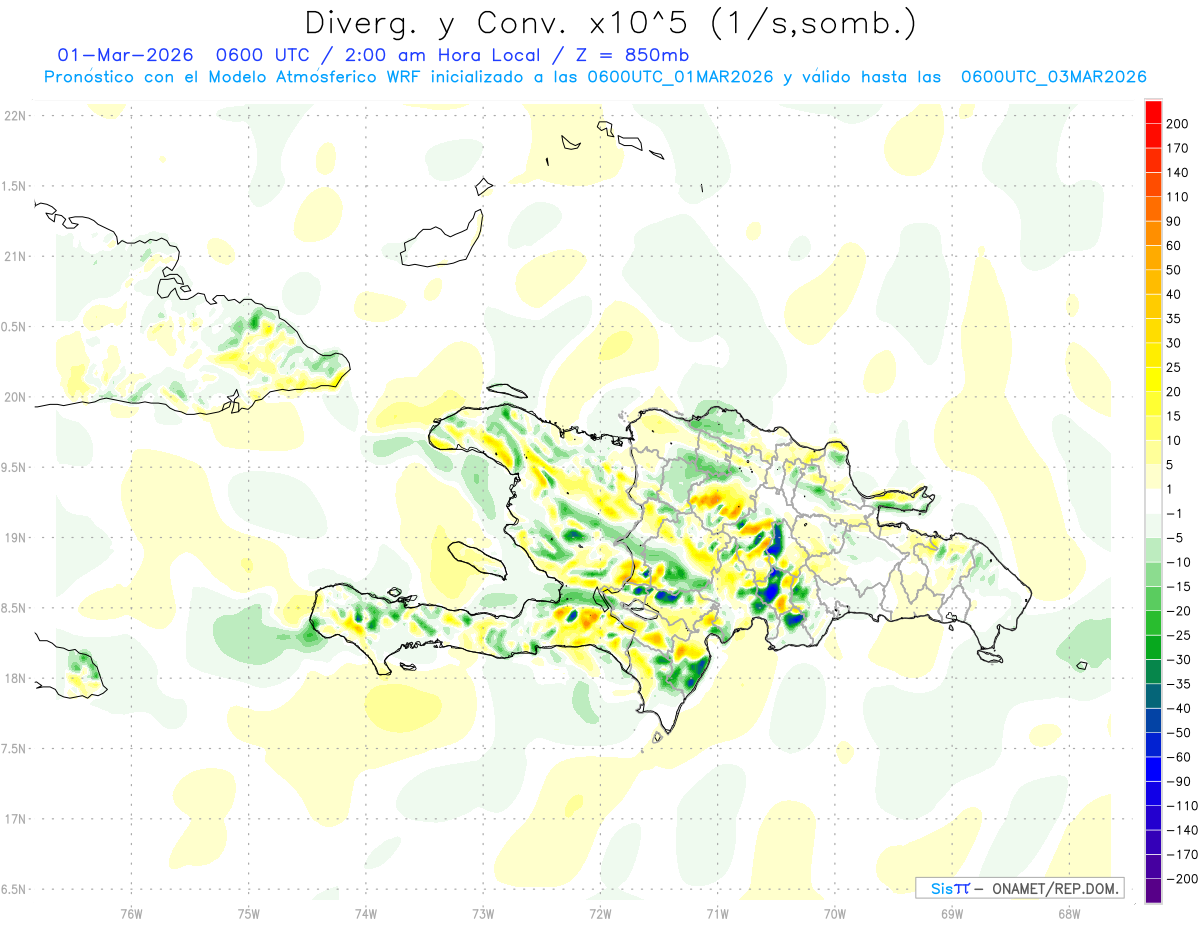Click the "20N" latitude label

(x=15, y=397)
